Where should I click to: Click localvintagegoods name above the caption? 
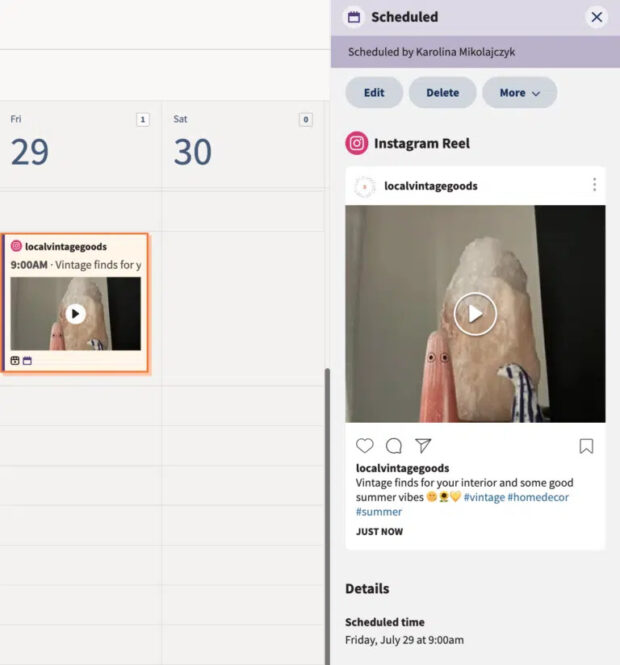[402, 468]
